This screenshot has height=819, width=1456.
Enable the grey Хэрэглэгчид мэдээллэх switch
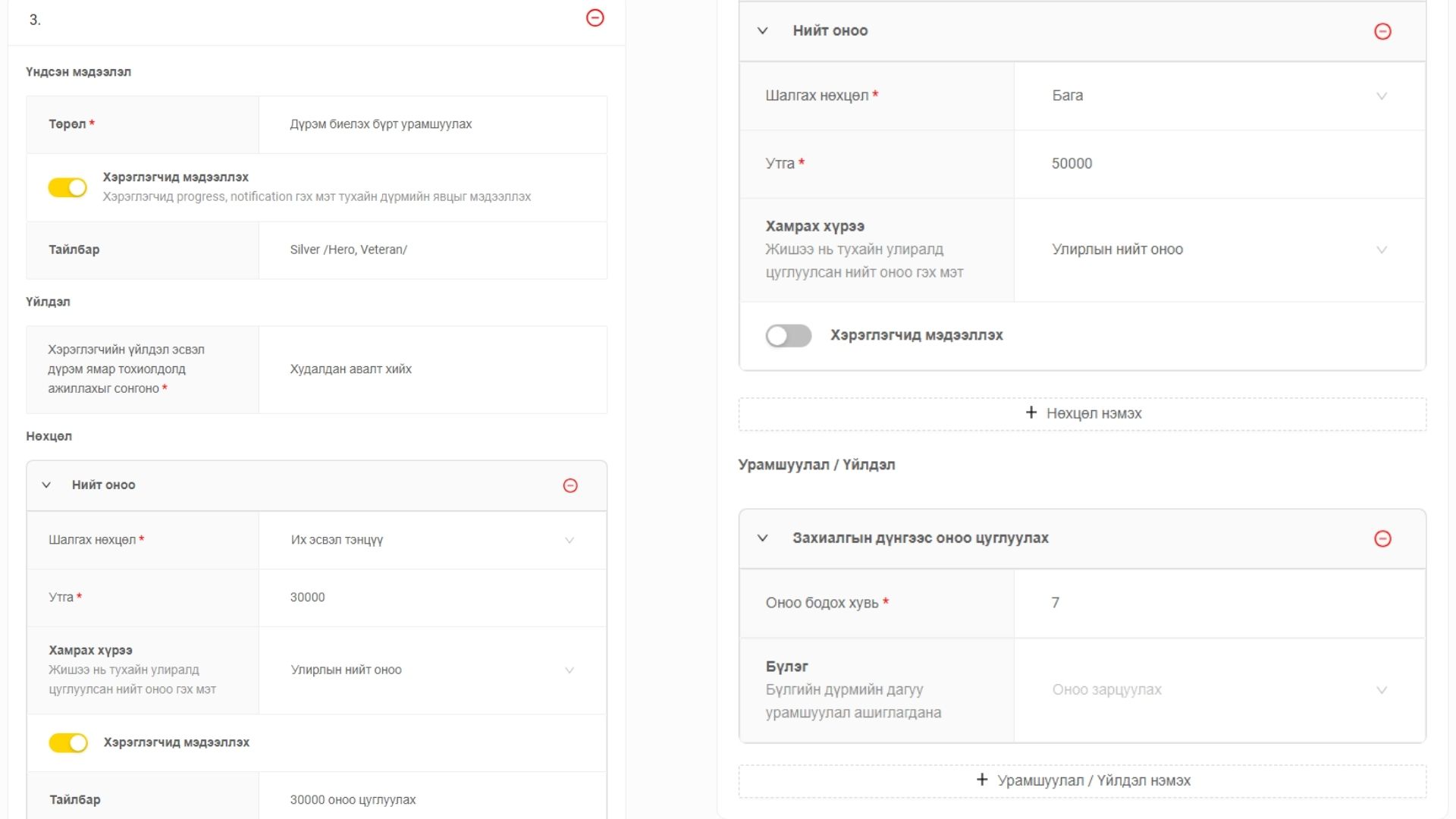788,335
